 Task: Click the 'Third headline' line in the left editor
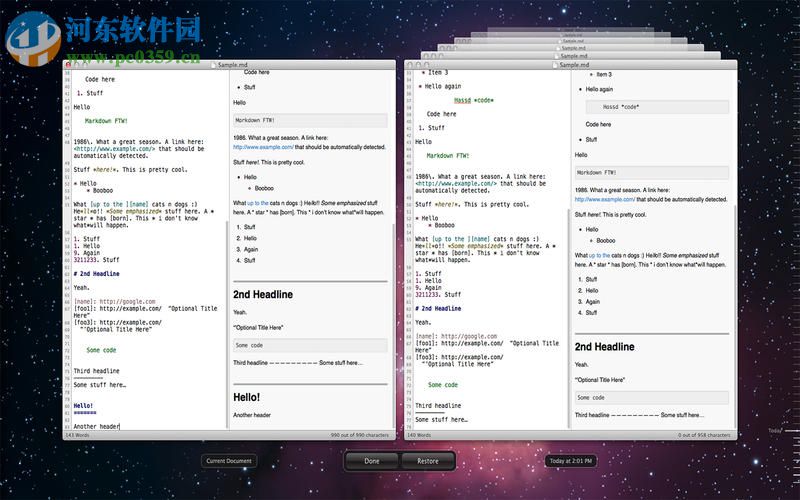(96, 371)
